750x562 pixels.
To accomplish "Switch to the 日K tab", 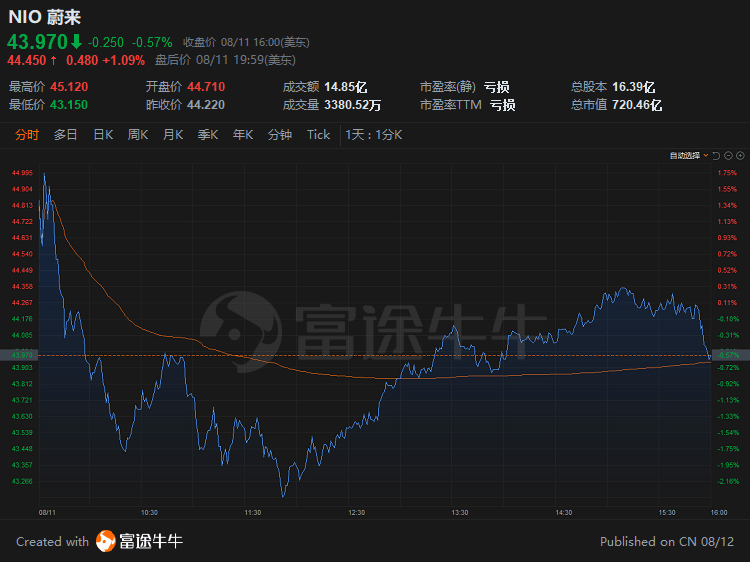I will pos(103,135).
